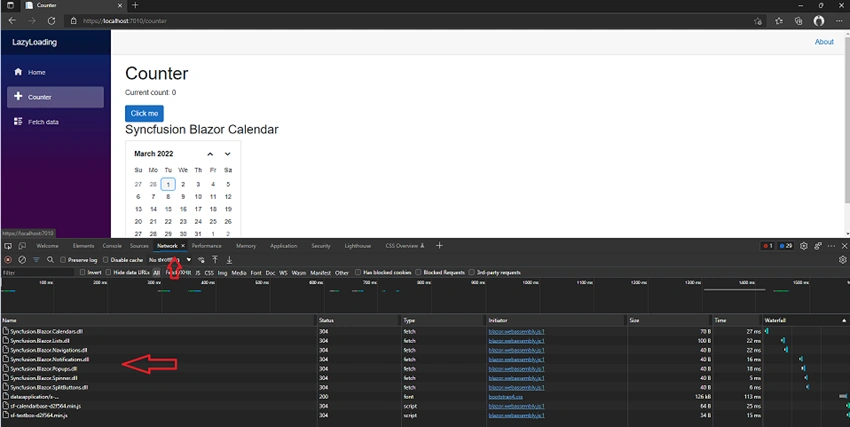The height and width of the screenshot is (427, 850).
Task: Open the network search magnifier
Action: [x=50, y=260]
